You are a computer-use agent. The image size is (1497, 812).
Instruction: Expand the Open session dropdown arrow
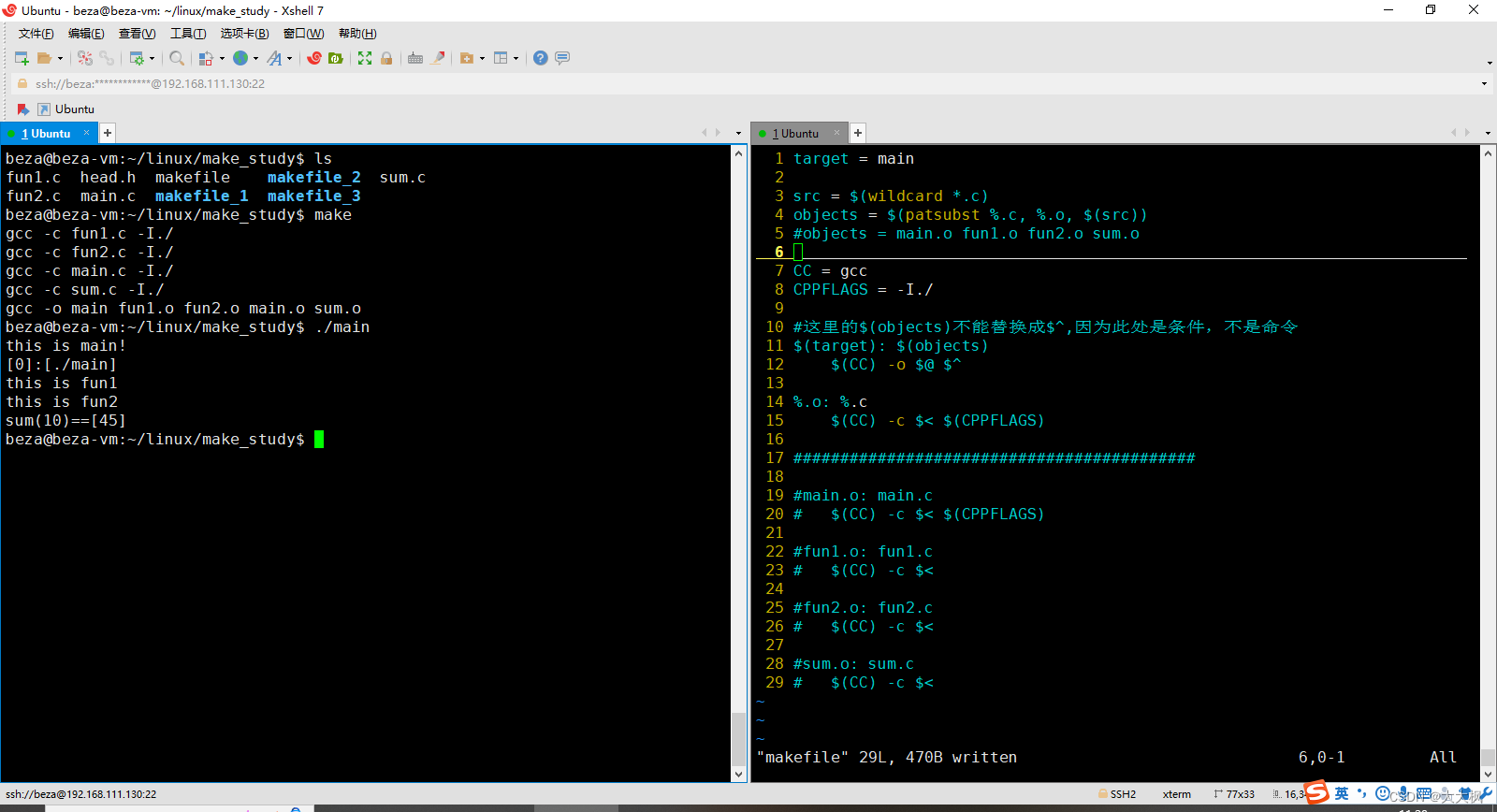pyautogui.click(x=60, y=58)
